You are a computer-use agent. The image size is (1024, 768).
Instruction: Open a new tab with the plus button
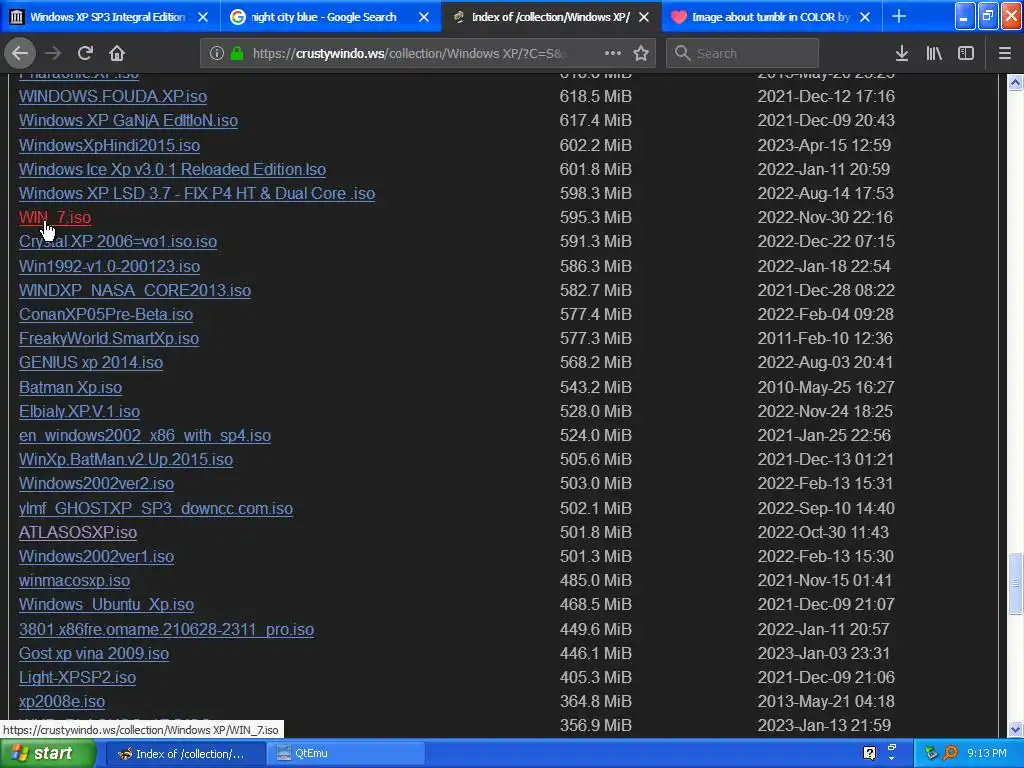pyautogui.click(x=899, y=16)
